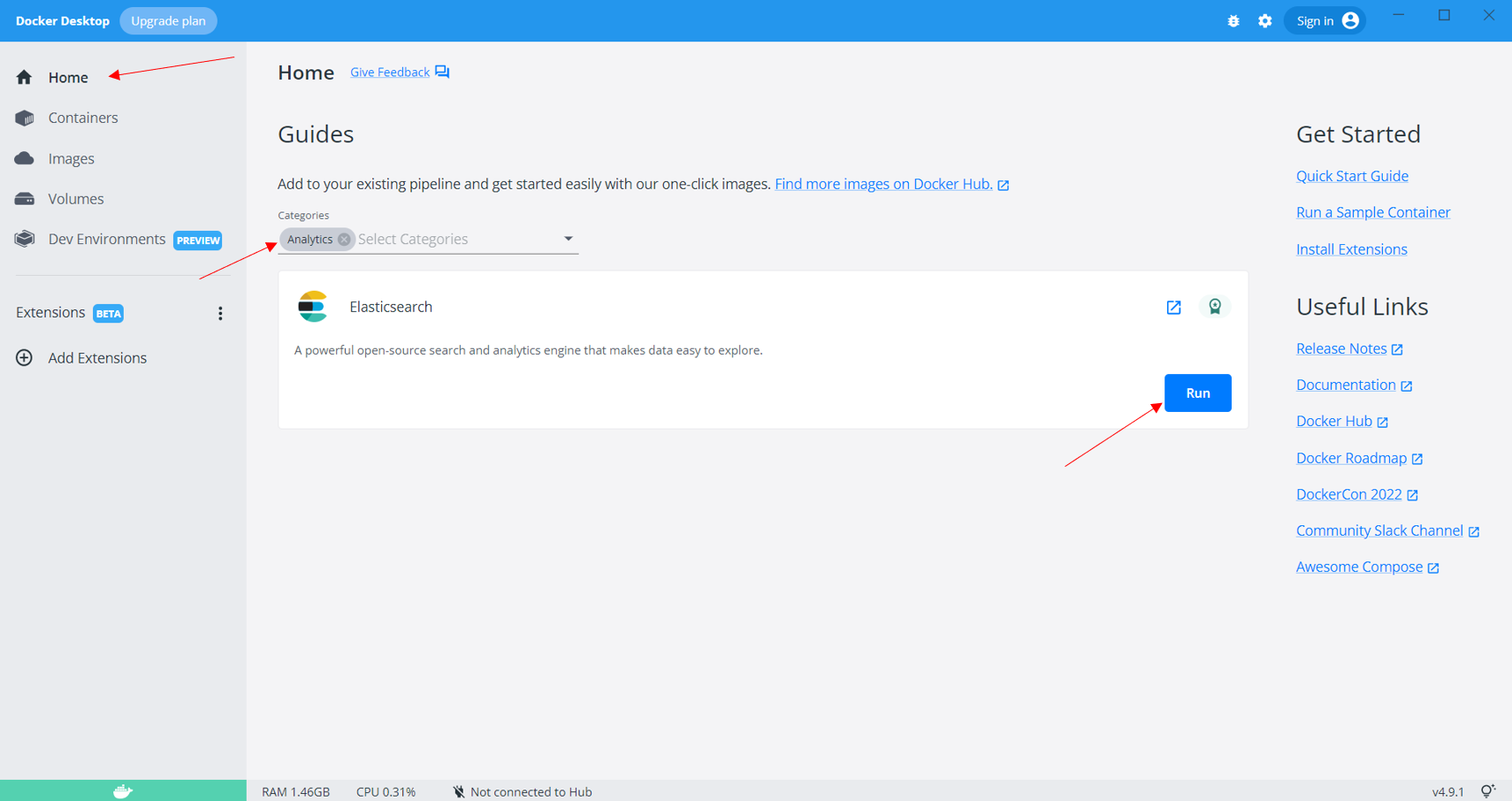Click external icon next to Docker Hub link text

click(x=1383, y=423)
